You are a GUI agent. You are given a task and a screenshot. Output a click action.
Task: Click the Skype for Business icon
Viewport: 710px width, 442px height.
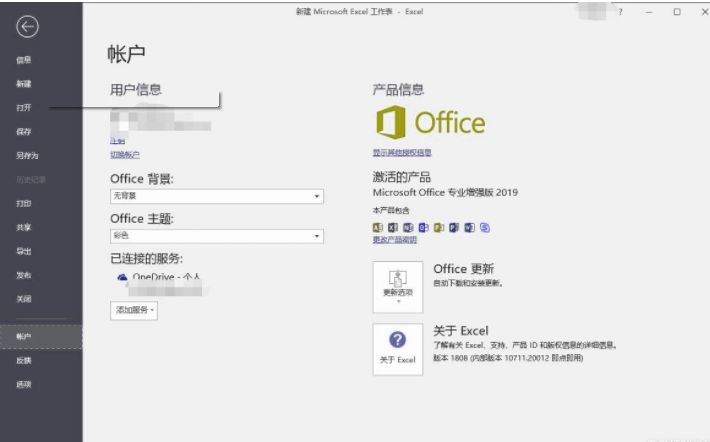coord(485,227)
